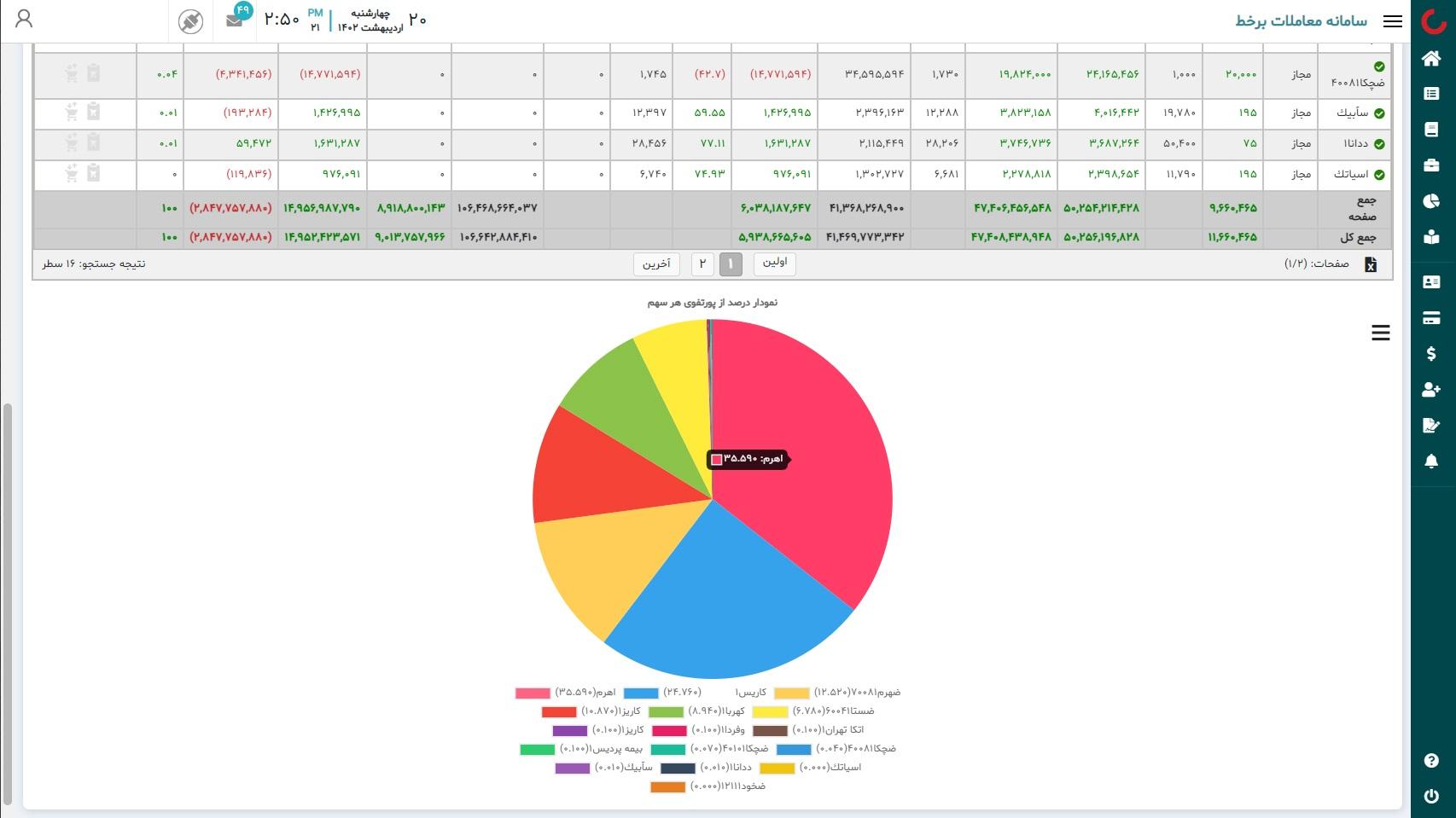Viewport: 1456px width, 818px height.
Task: Click the clipboard icon in the اسیاتک row
Action: [x=94, y=173]
